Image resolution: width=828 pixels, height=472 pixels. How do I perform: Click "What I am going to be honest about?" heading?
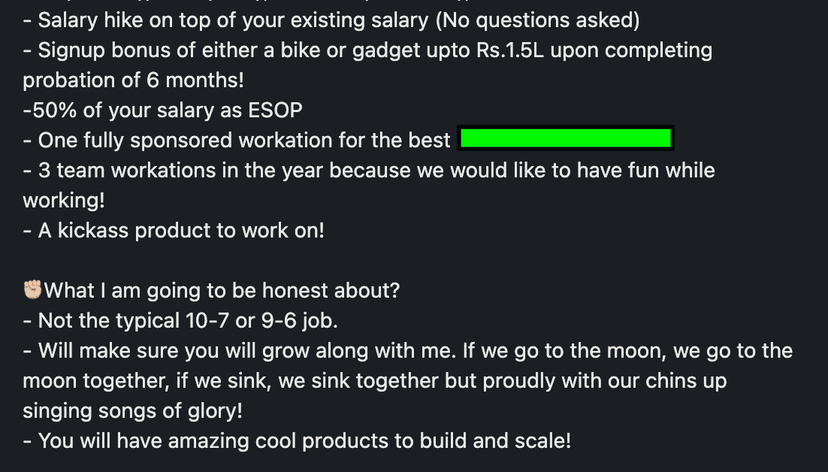tap(223, 291)
